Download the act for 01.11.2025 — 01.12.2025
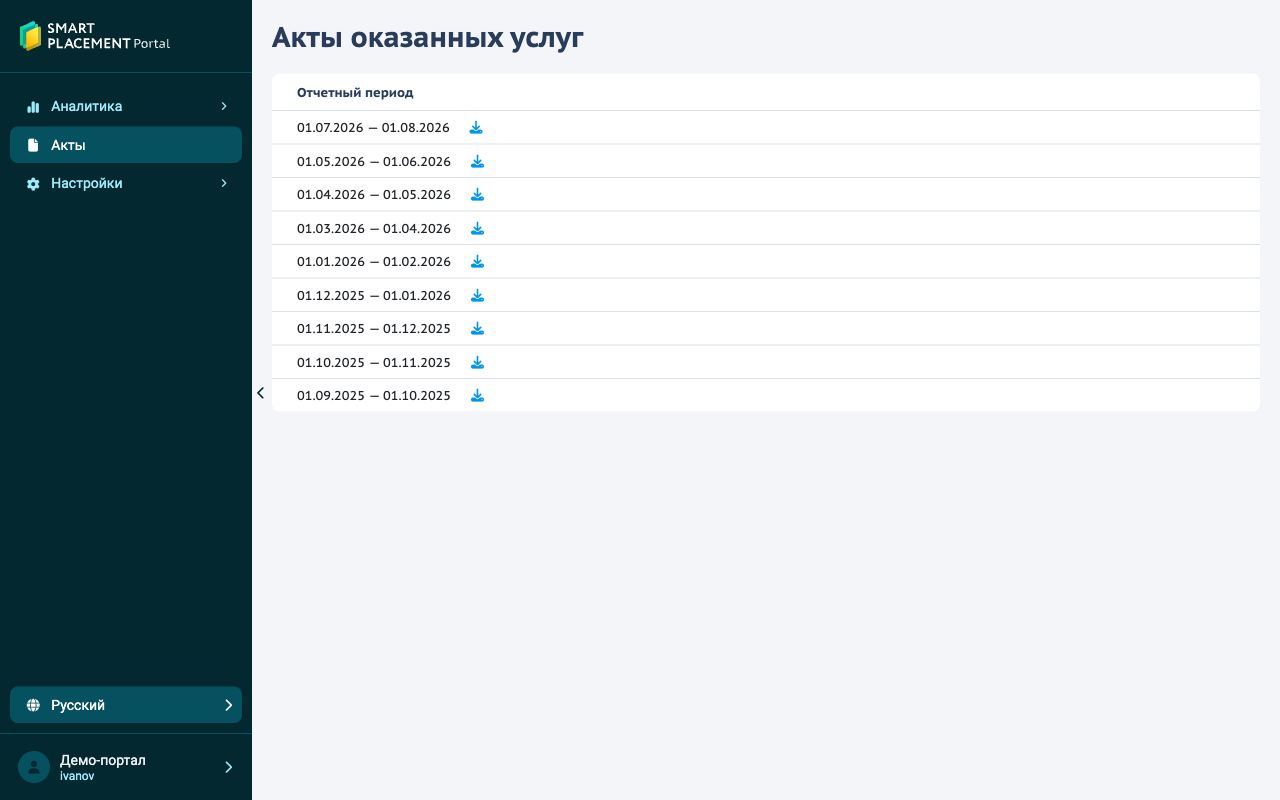Screen dimensions: 1280x800 point(477,329)
